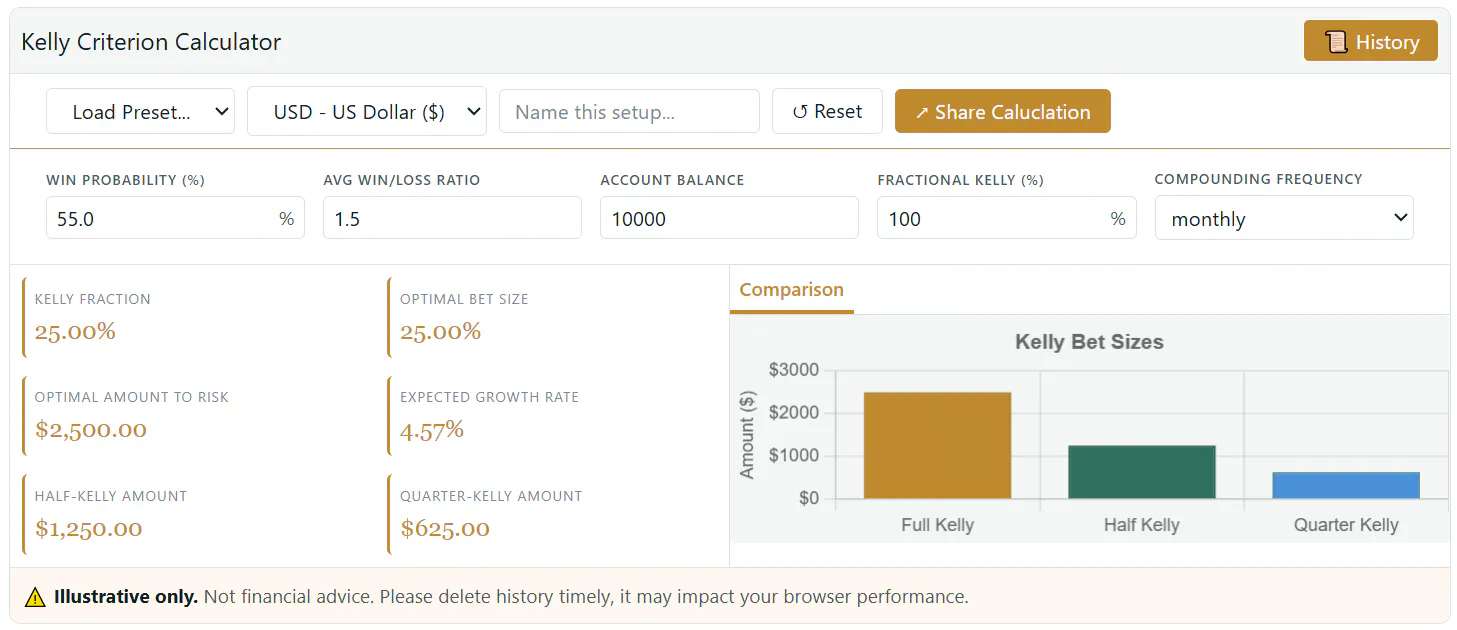Click the Full Kelly gold bar
This screenshot has height=630, width=1457.
[937, 445]
